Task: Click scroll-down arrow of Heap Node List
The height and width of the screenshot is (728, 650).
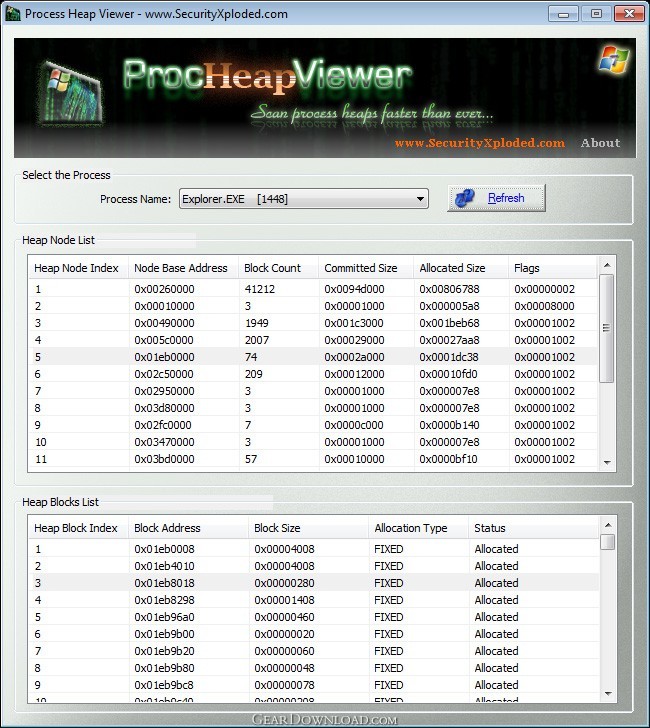Action: [607, 462]
